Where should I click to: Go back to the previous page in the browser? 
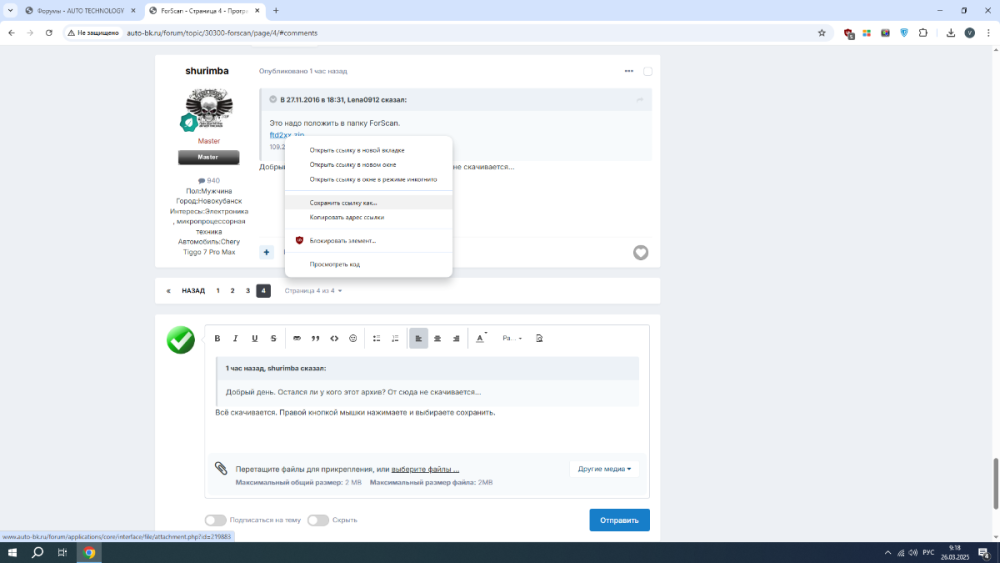click(x=11, y=33)
